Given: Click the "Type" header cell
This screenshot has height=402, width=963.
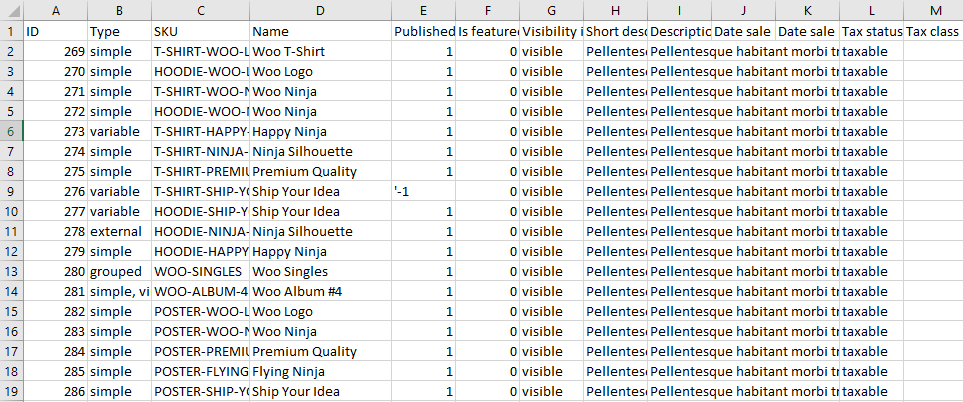Looking at the screenshot, I should click(x=119, y=31).
